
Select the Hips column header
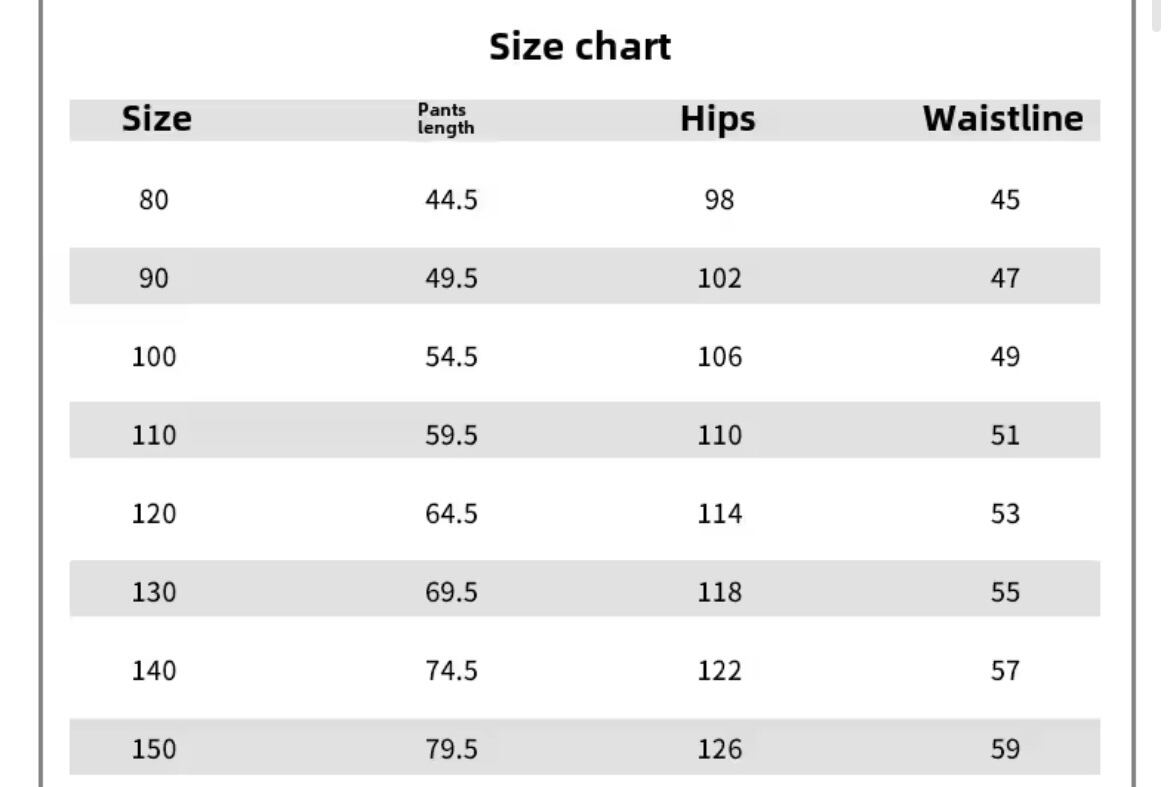[718, 119]
